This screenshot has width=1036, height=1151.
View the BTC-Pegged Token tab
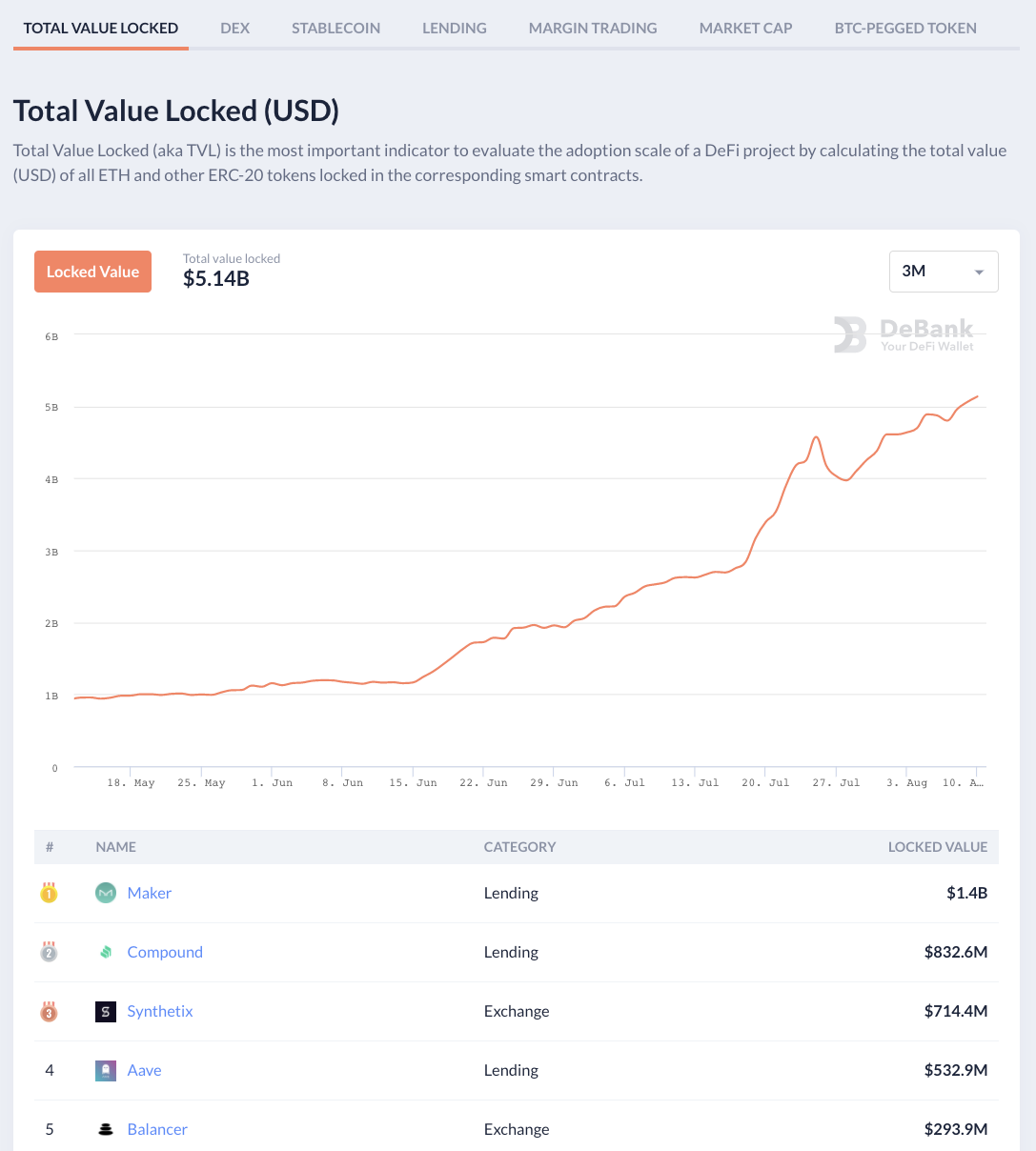pyautogui.click(x=905, y=28)
